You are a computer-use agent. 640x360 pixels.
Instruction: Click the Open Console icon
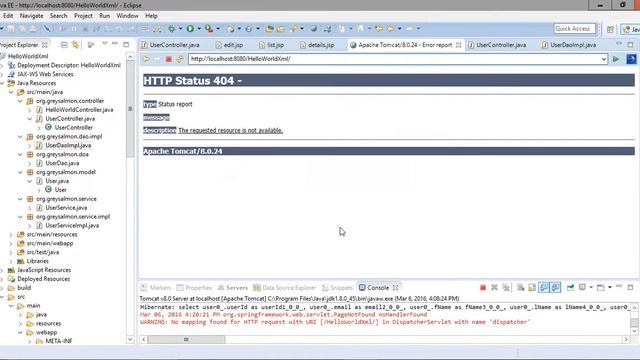pyautogui.click(x=600, y=288)
